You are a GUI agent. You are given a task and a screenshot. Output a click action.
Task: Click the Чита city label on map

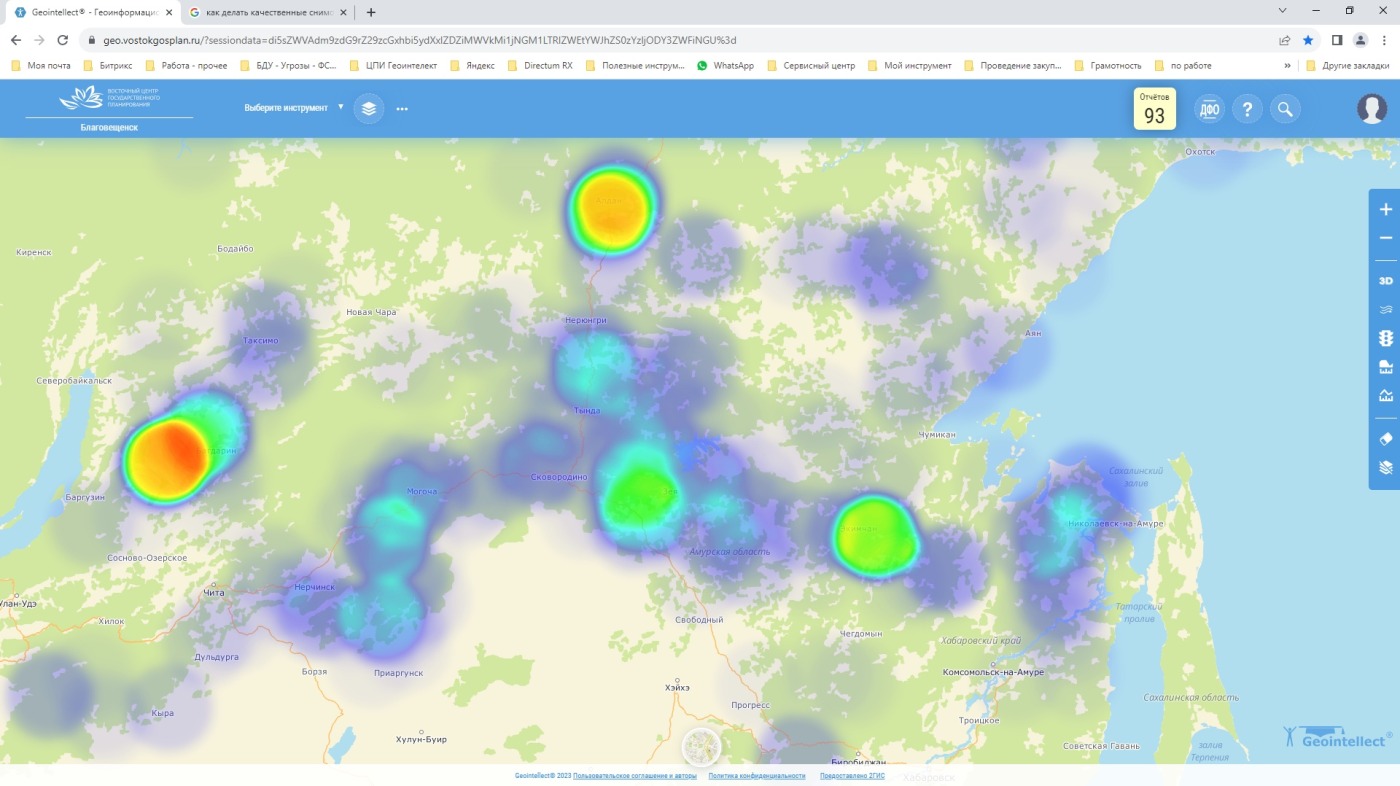tap(213, 593)
